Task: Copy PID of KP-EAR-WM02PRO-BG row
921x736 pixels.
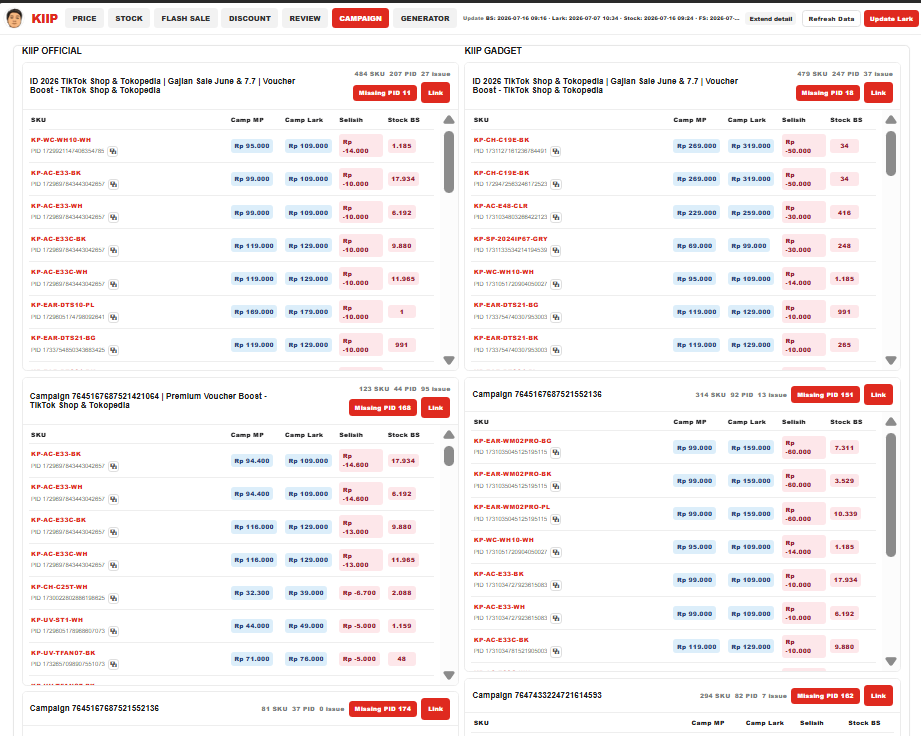Action: coord(556,452)
